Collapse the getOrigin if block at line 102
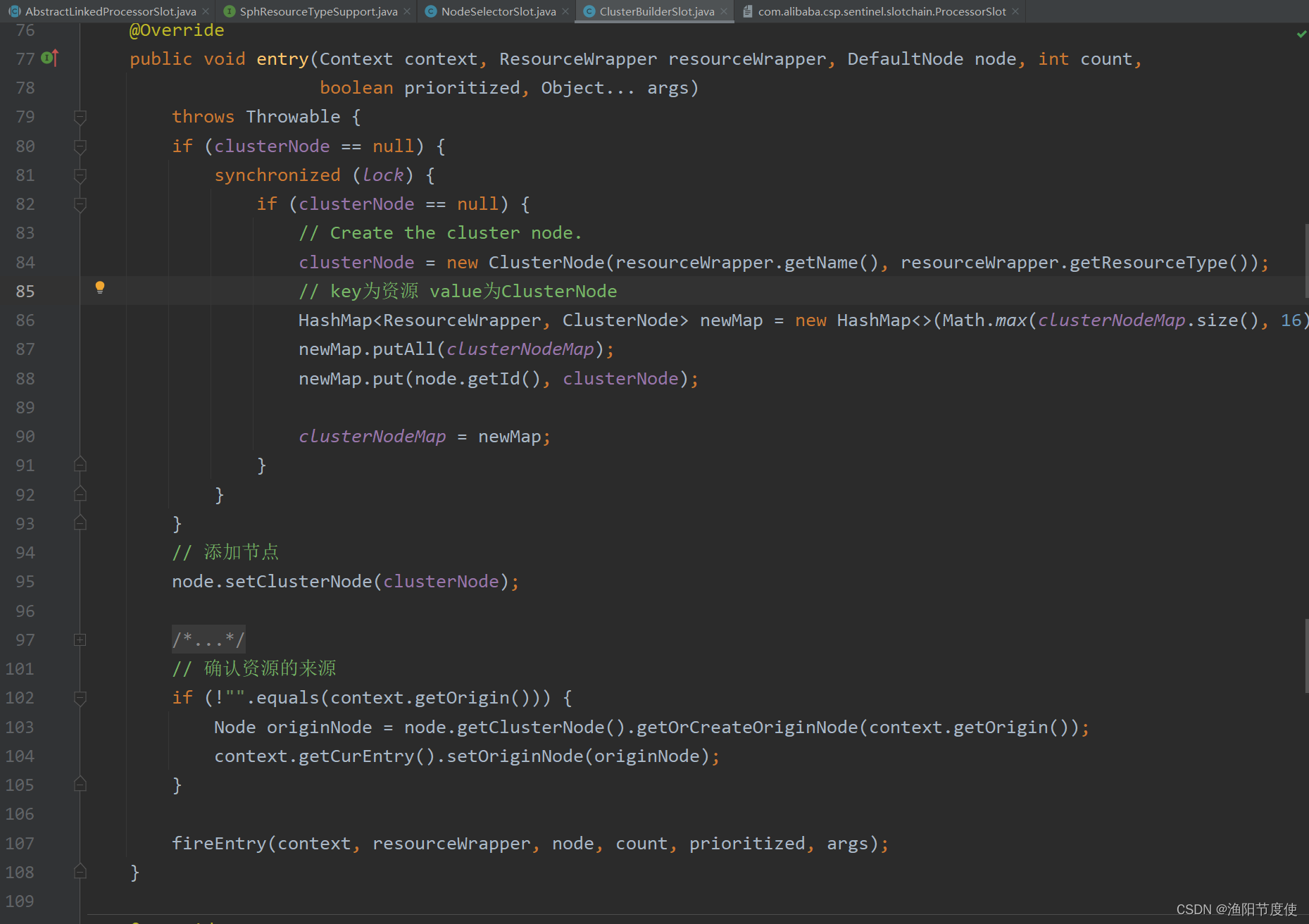1309x924 pixels. (x=80, y=698)
